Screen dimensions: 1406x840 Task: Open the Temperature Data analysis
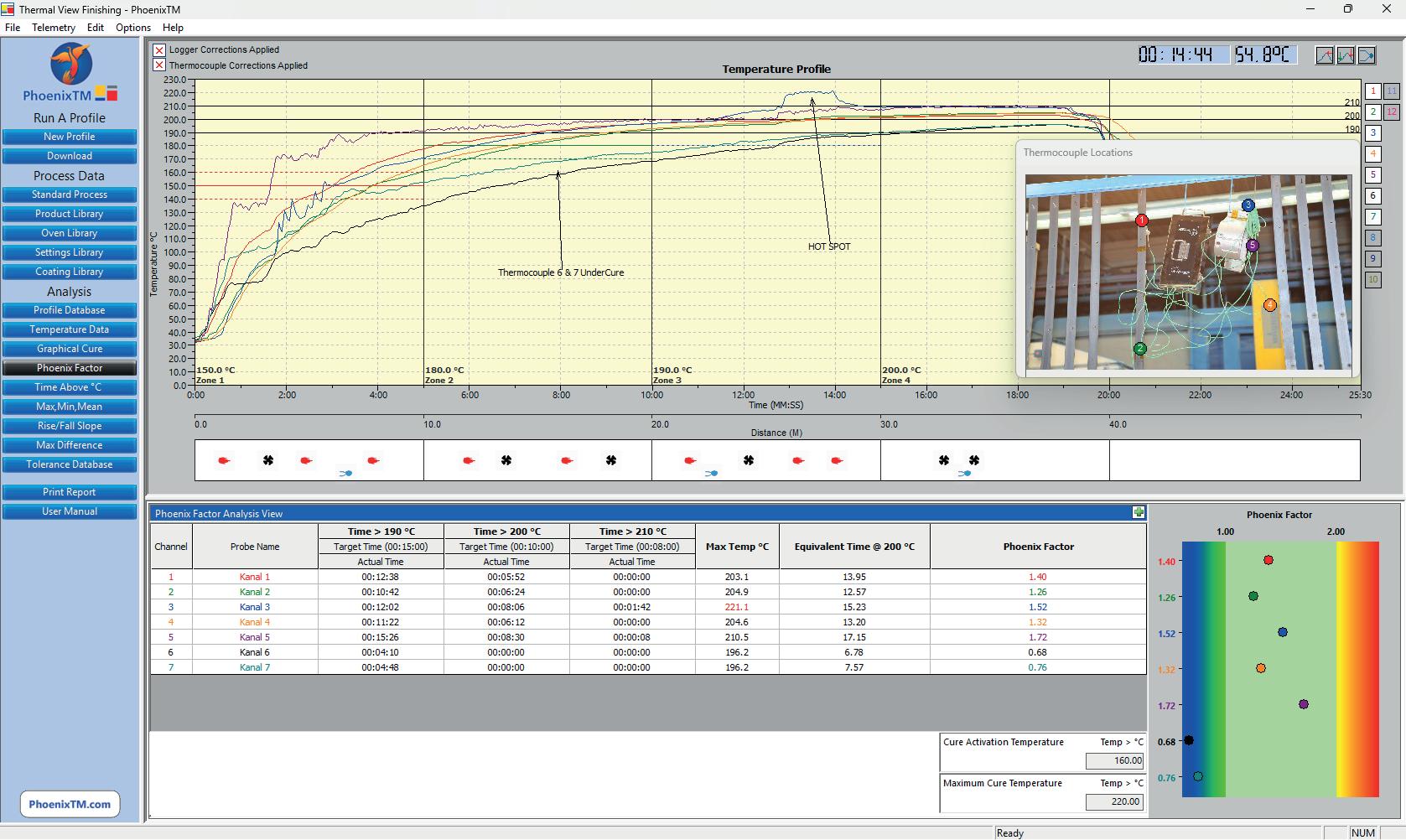tap(70, 329)
